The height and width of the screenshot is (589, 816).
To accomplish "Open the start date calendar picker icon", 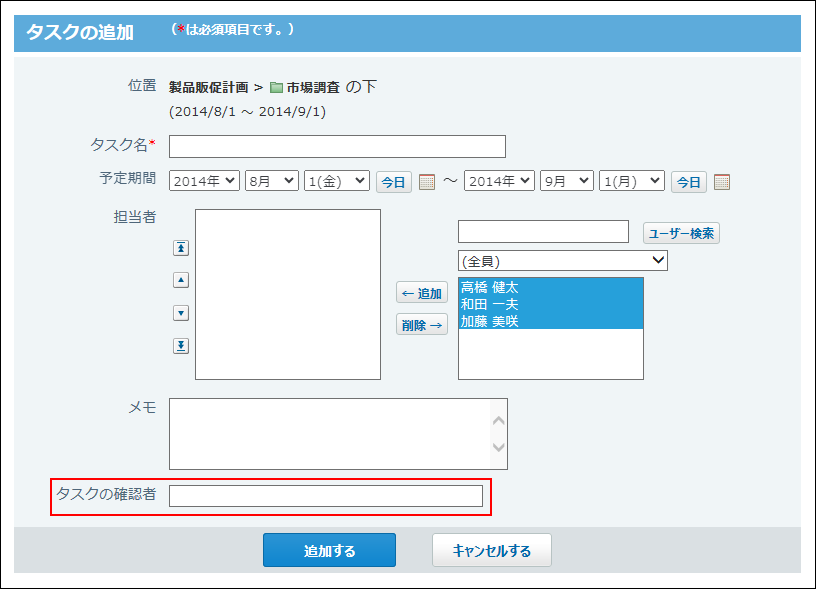I will coord(427,182).
